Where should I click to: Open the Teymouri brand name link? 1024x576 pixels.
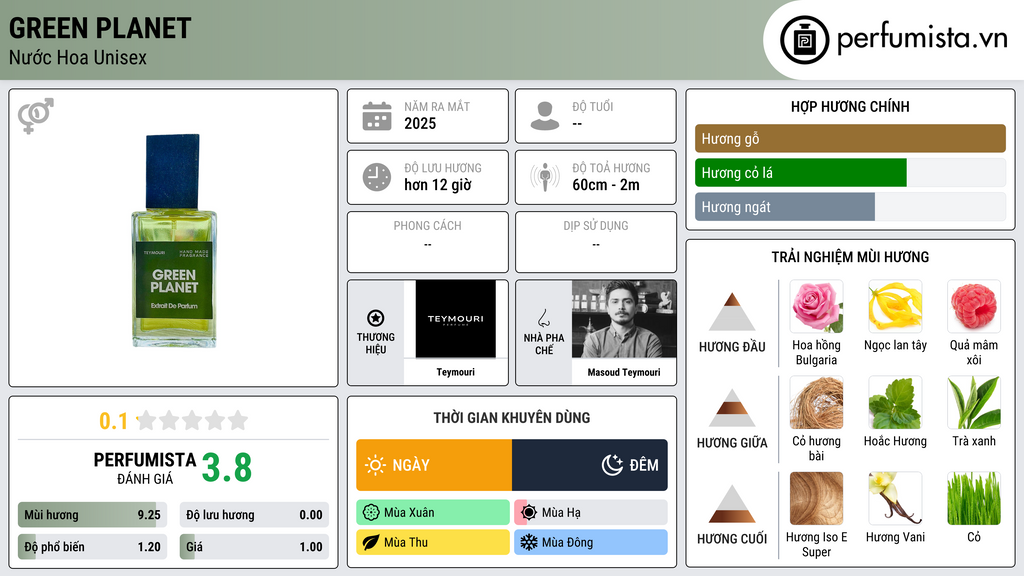point(456,372)
